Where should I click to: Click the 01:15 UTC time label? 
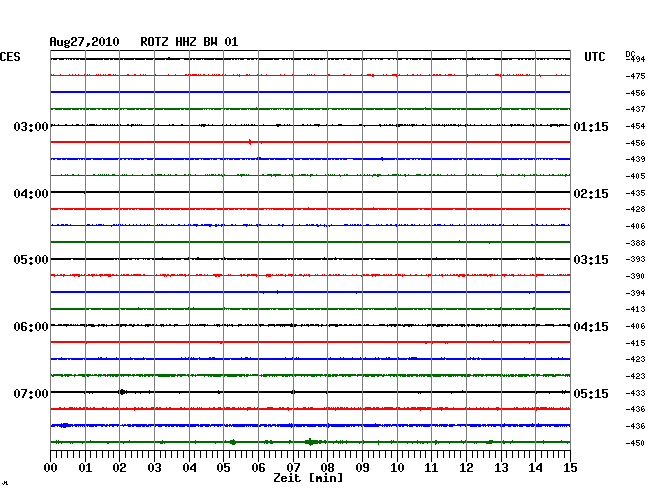coord(591,126)
